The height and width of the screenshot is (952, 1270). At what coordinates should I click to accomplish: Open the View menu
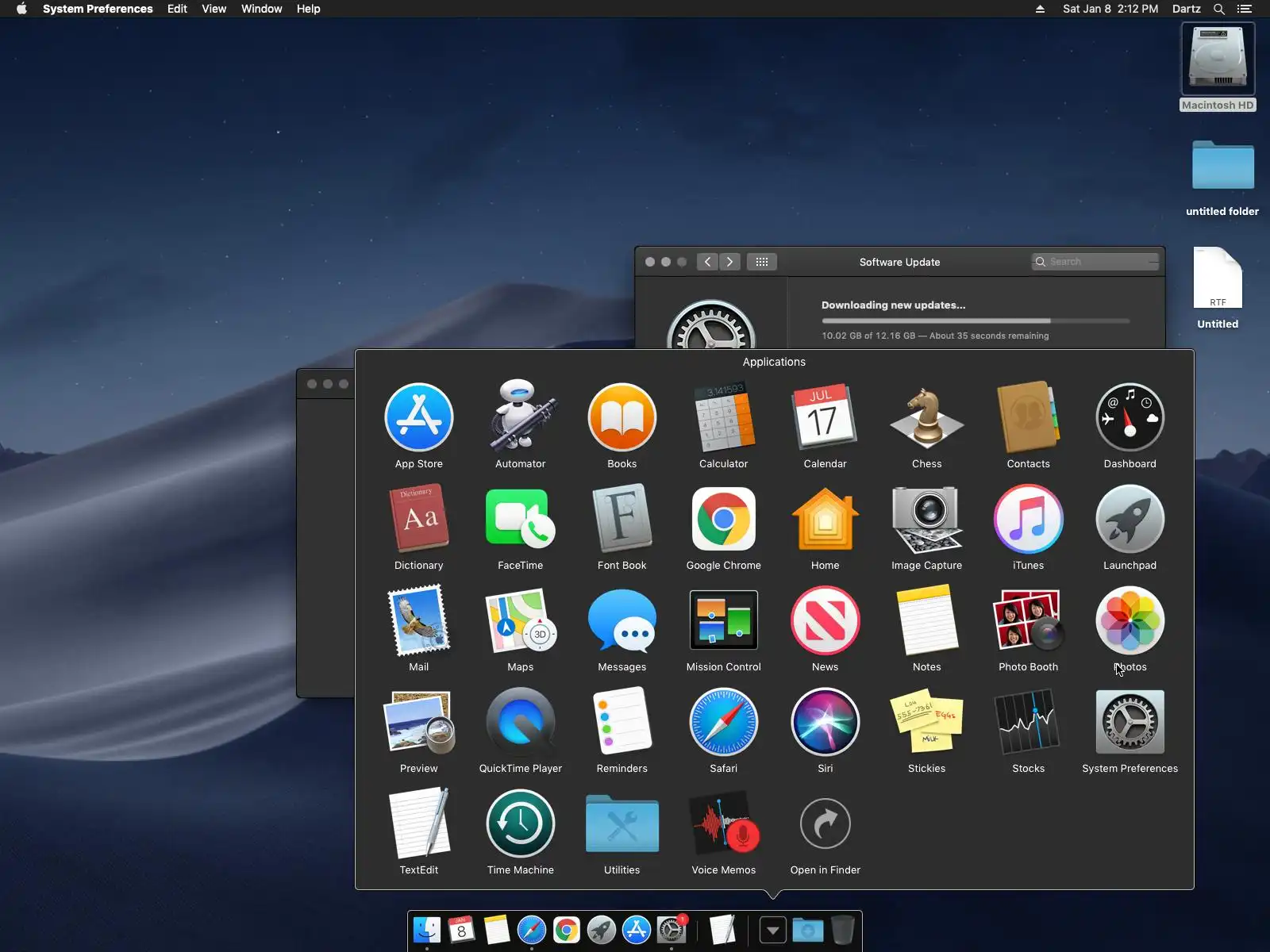coord(214,9)
